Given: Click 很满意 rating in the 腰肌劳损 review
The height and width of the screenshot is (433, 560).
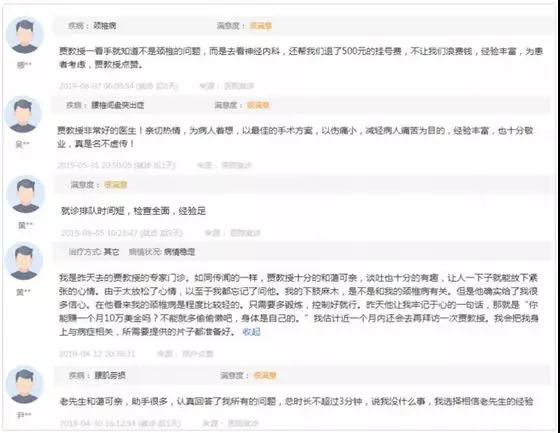Looking at the screenshot, I should [265, 375].
